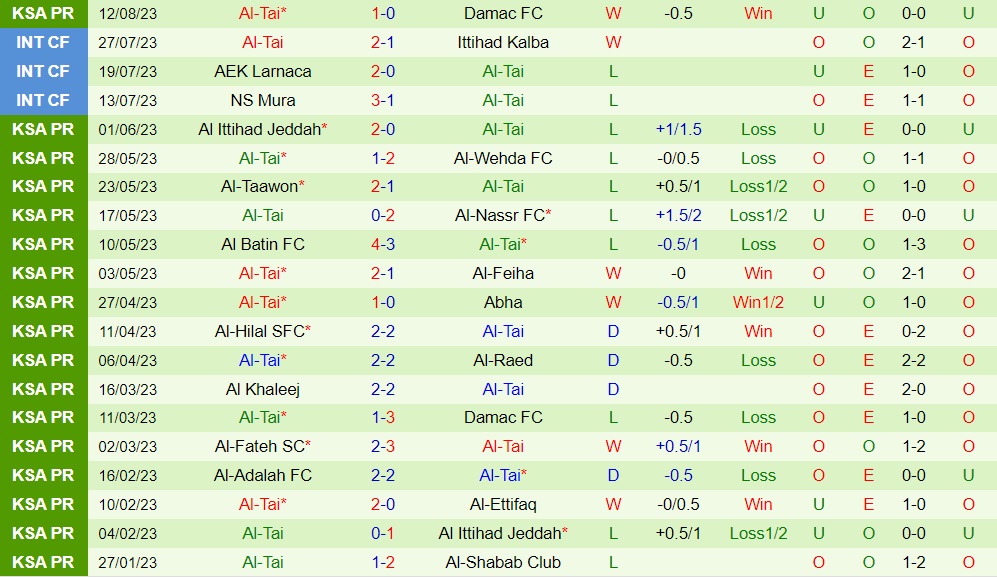The image size is (997, 577).
Task: Click the Al-Ettifaq team name
Action: (x=503, y=504)
